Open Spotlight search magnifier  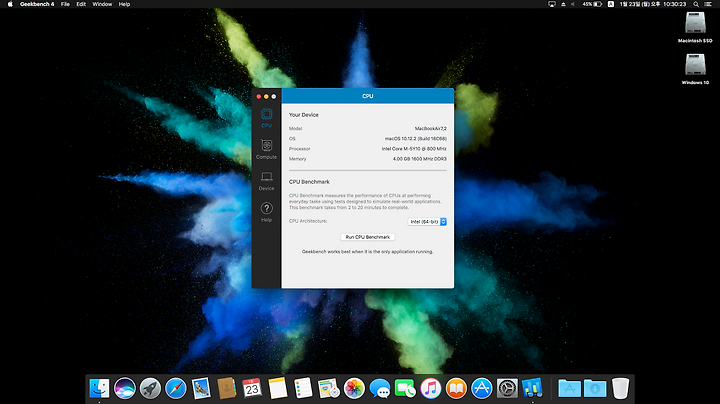coord(696,4)
